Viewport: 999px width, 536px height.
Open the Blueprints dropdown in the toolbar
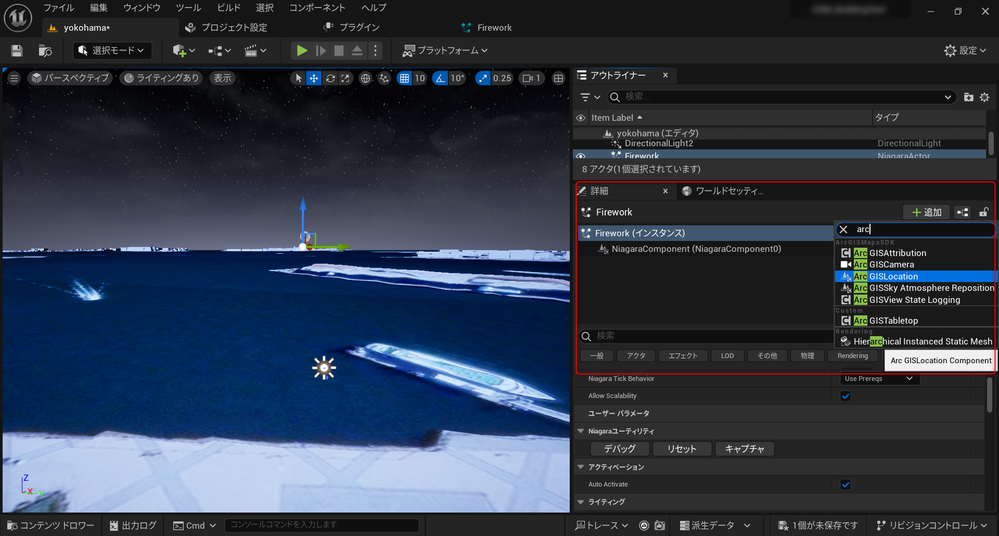219,50
